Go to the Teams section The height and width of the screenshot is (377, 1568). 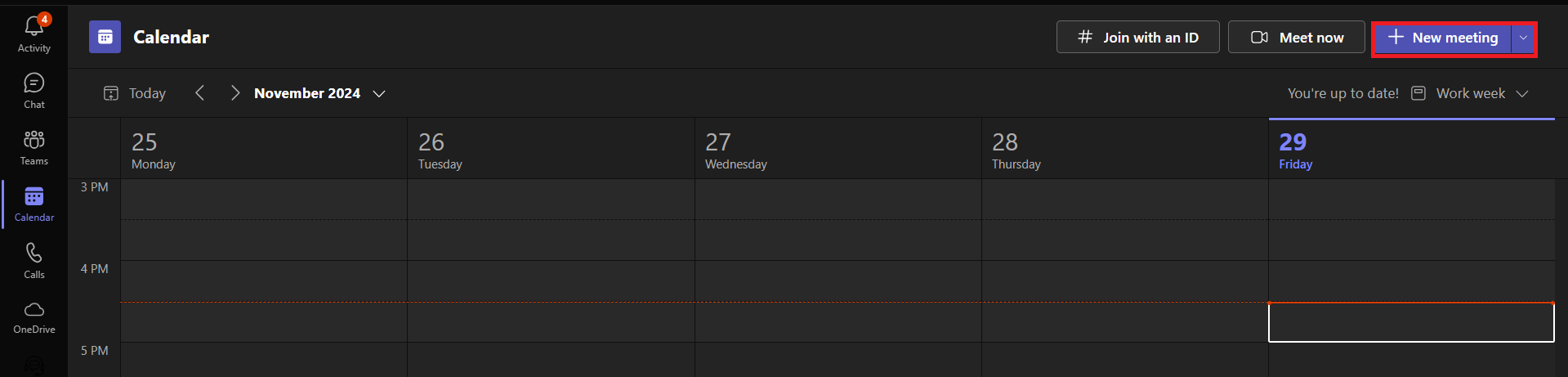(x=34, y=147)
